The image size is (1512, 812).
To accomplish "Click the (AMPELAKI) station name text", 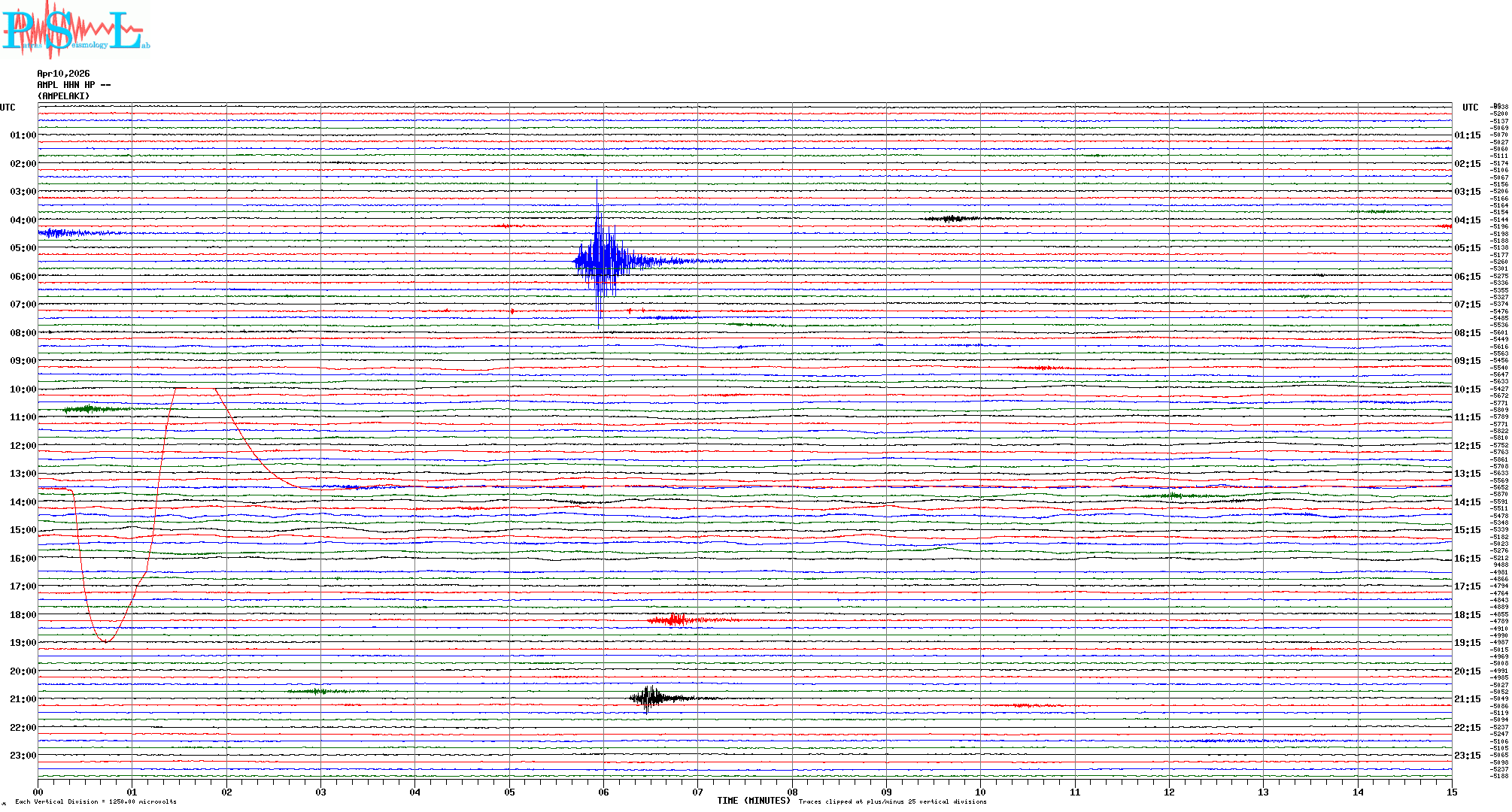I will click(x=63, y=96).
